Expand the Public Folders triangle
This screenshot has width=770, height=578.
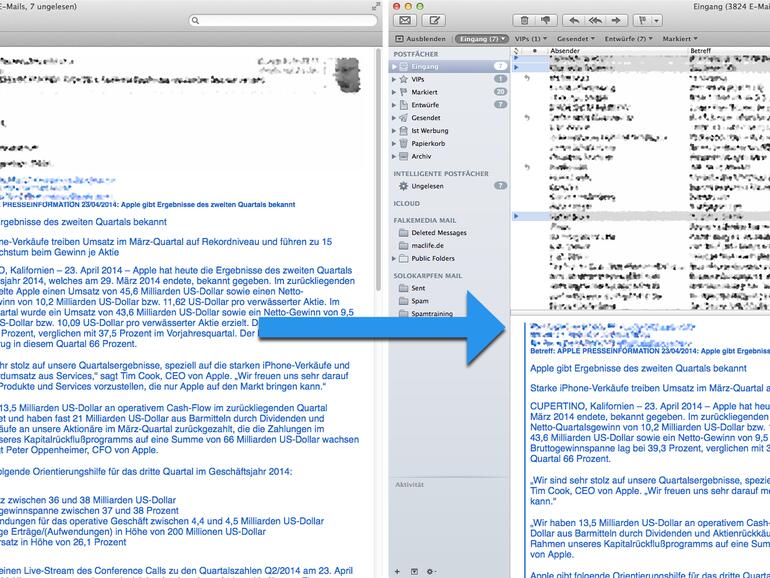click(394, 258)
